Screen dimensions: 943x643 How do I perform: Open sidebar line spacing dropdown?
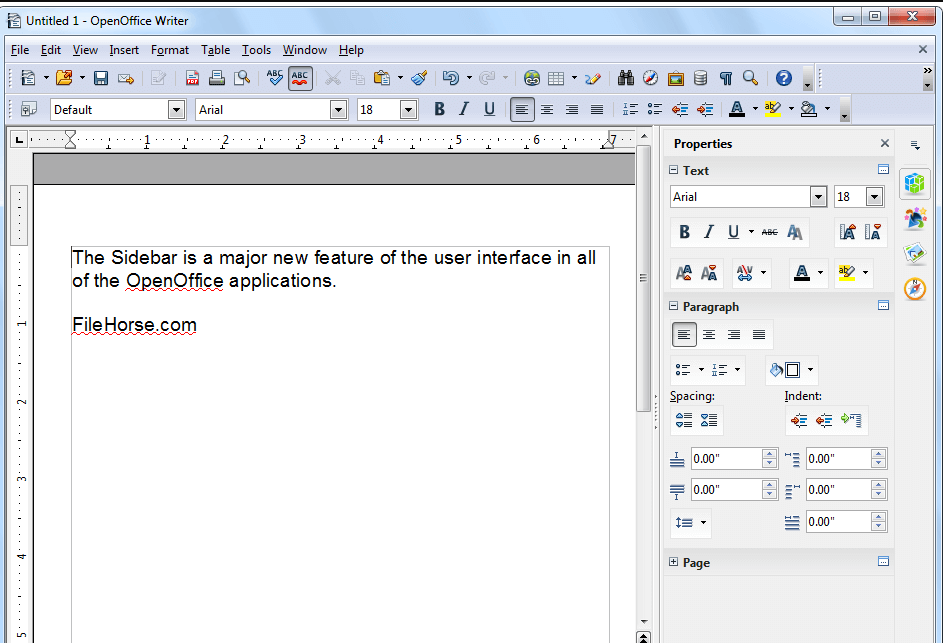[702, 523]
